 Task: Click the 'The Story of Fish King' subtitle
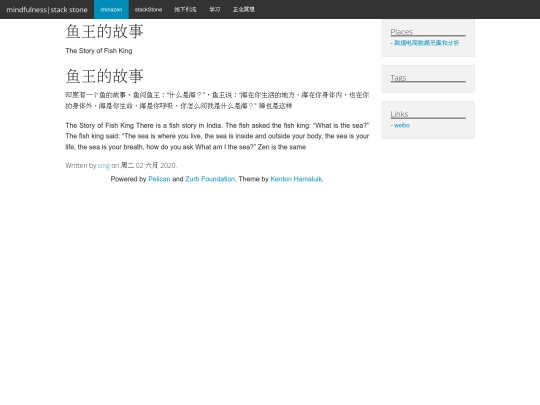point(99,51)
